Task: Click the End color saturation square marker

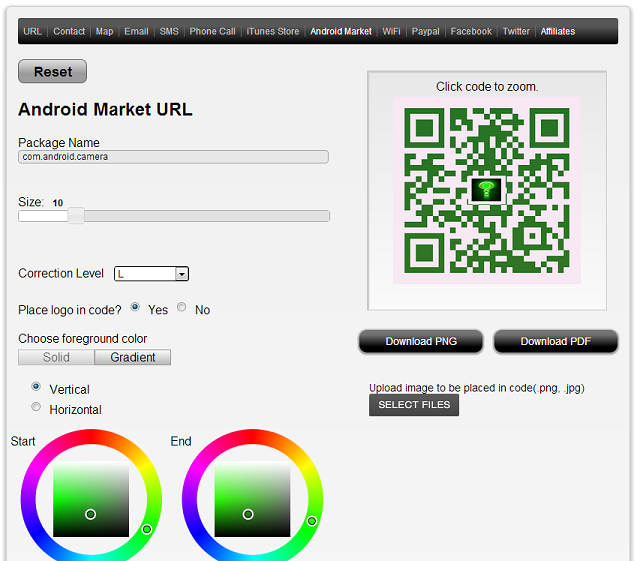Action: pyautogui.click(x=248, y=515)
